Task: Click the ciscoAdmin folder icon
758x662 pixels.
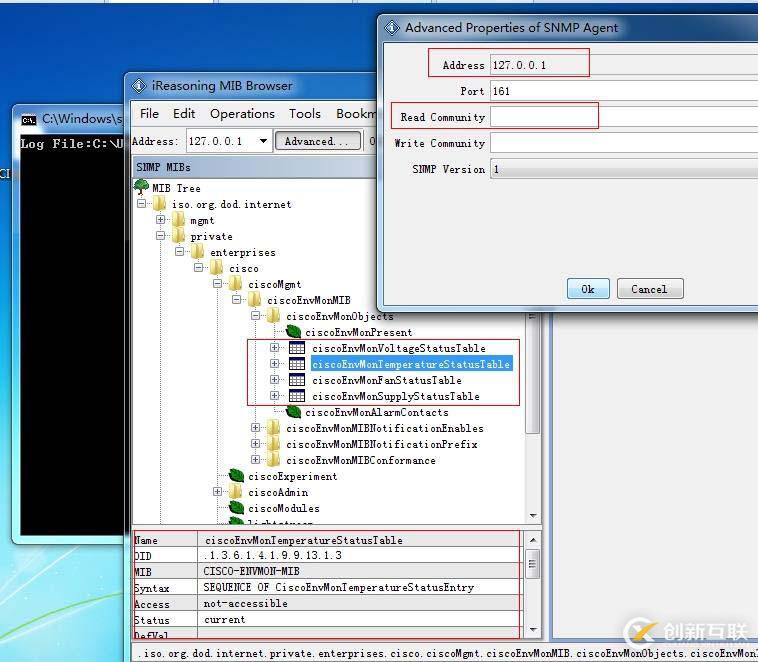Action: point(235,492)
